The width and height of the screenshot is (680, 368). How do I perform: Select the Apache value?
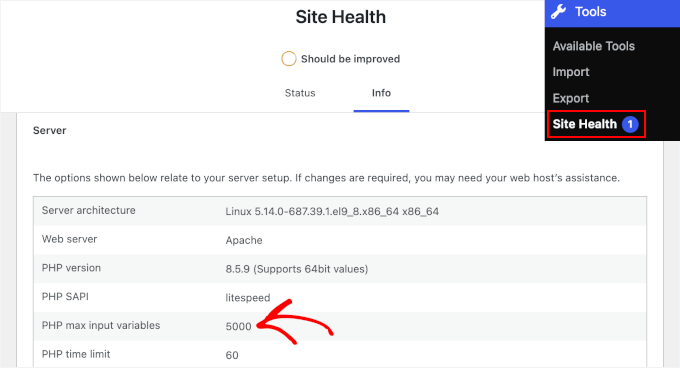(244, 241)
